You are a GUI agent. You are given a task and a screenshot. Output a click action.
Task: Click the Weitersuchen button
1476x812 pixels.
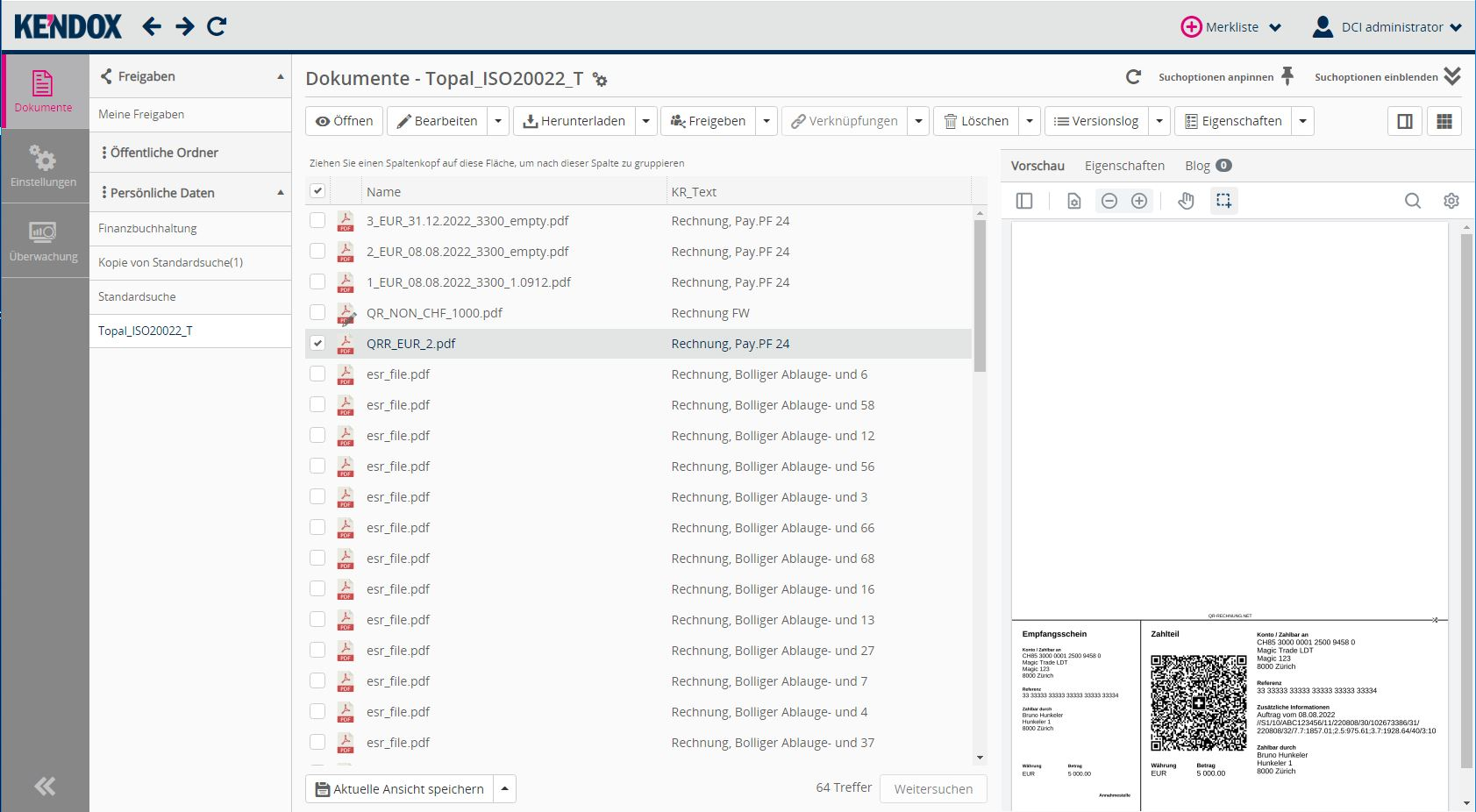[933, 789]
